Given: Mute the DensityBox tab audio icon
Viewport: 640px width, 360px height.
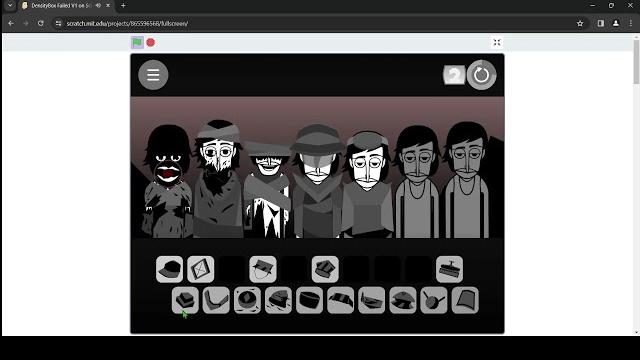Looking at the screenshot, I should (98, 6).
